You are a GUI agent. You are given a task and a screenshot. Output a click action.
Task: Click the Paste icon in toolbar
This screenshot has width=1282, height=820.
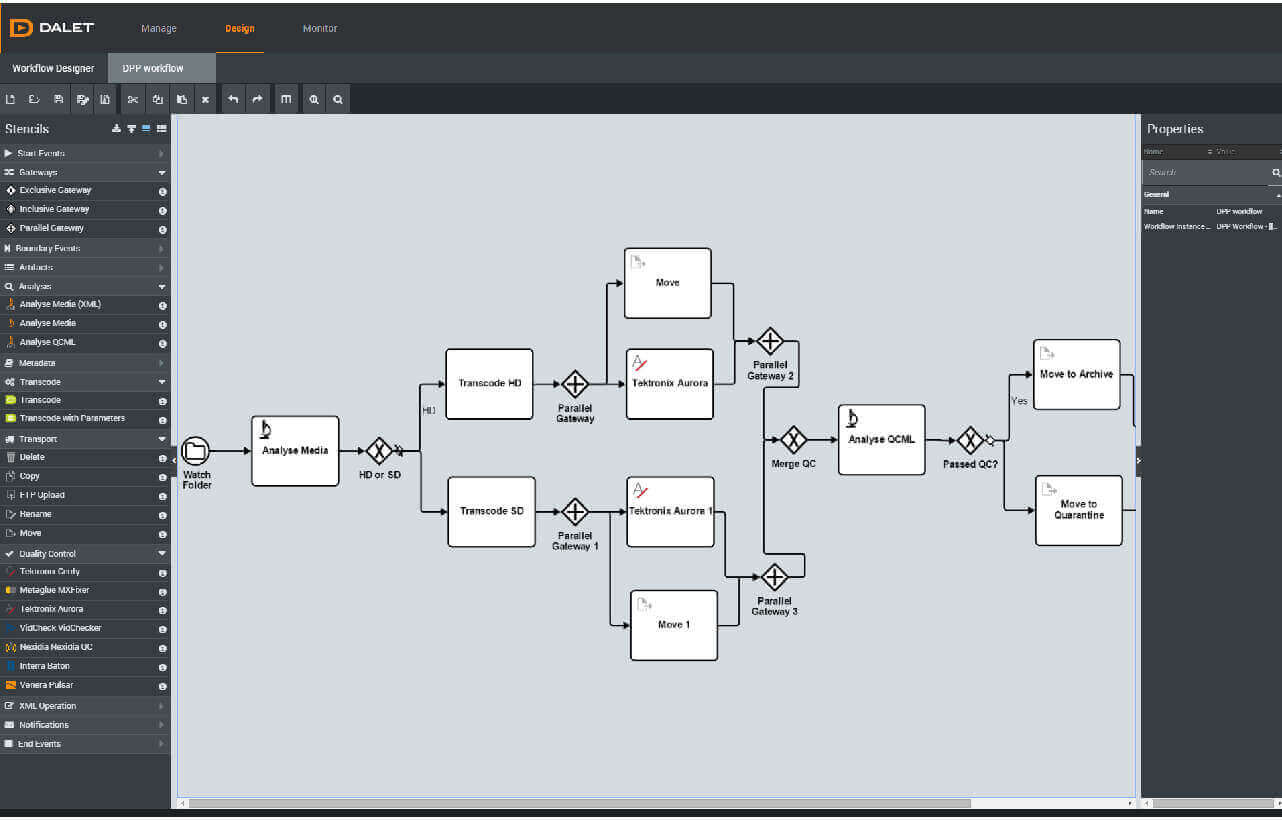coord(181,99)
